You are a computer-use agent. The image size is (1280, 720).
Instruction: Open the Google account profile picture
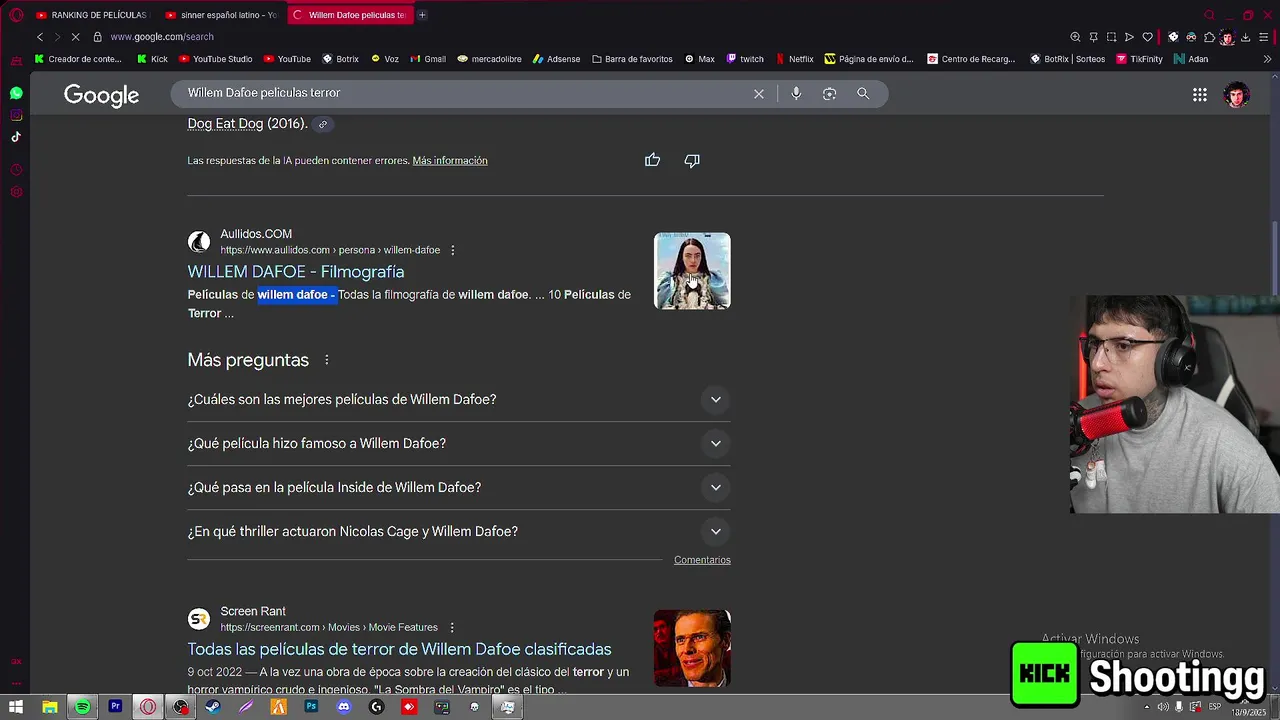[1237, 95]
